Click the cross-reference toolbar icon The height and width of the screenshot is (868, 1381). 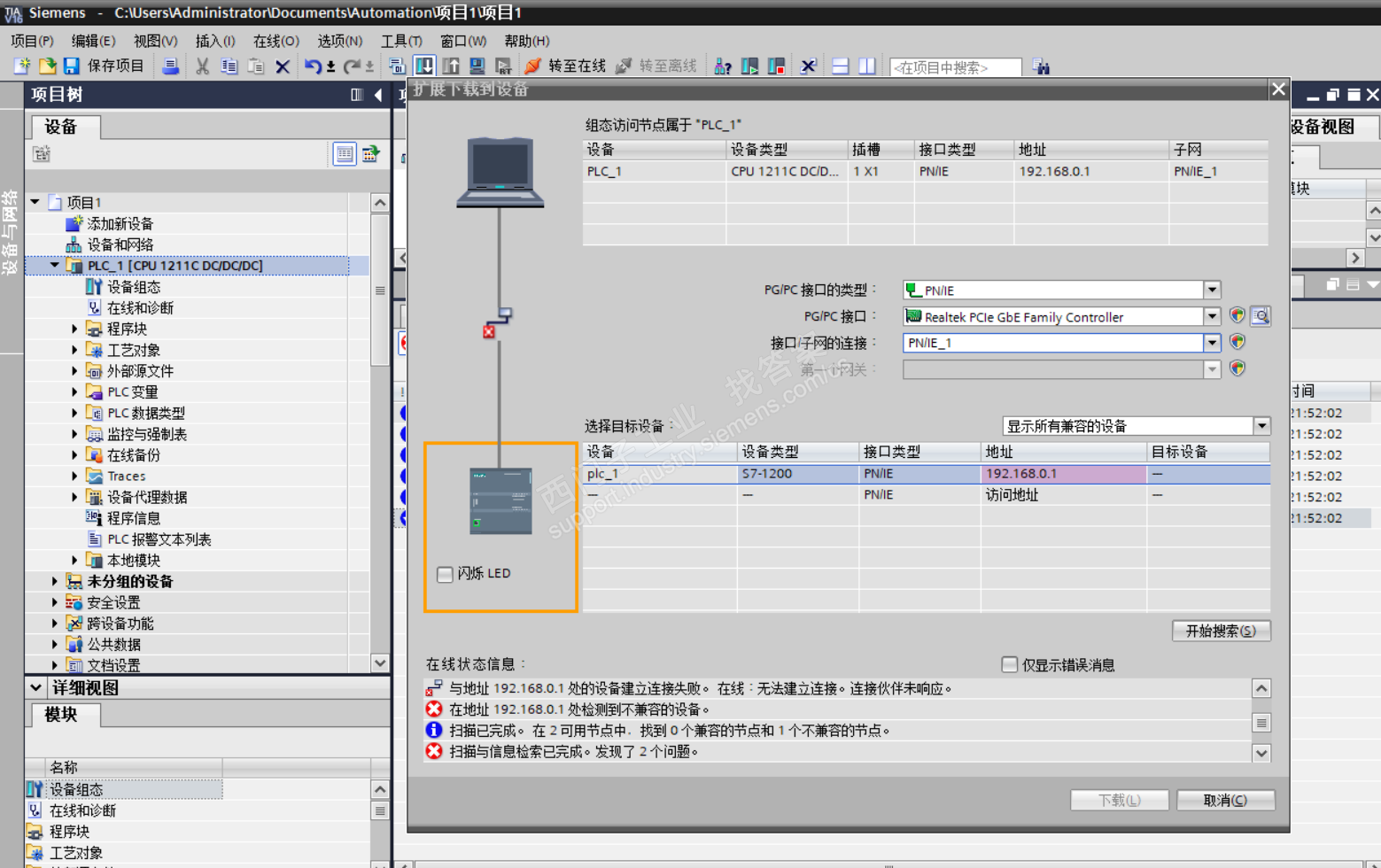click(x=808, y=66)
